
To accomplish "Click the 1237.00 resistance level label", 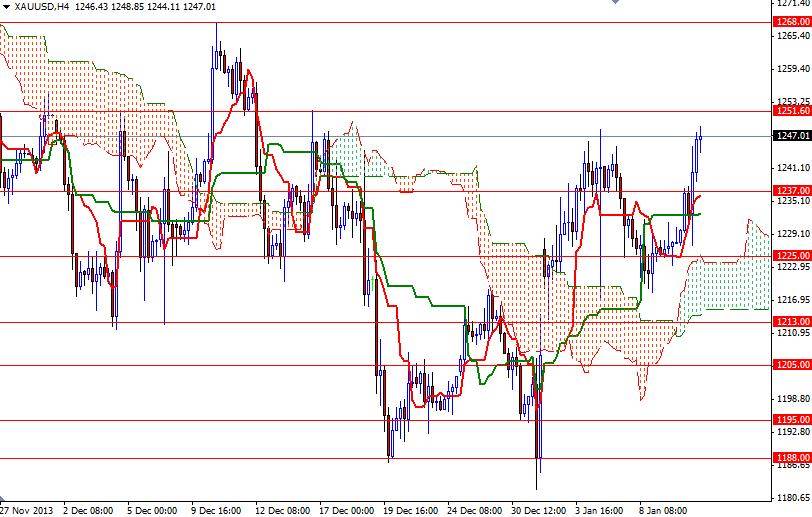I will [792, 191].
